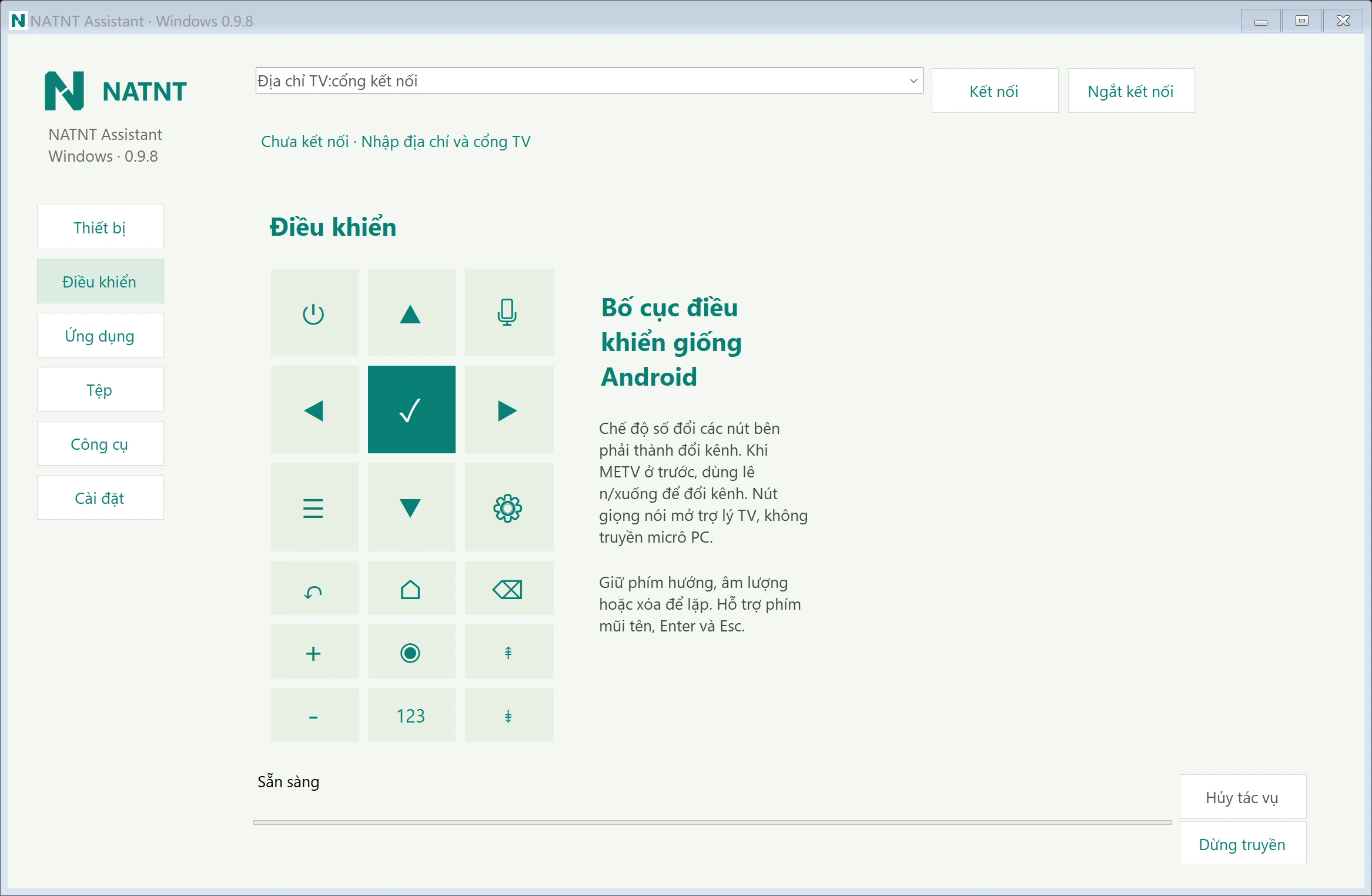Click the NATNT logo in the sidebar
The height and width of the screenshot is (896, 1372).
[65, 91]
